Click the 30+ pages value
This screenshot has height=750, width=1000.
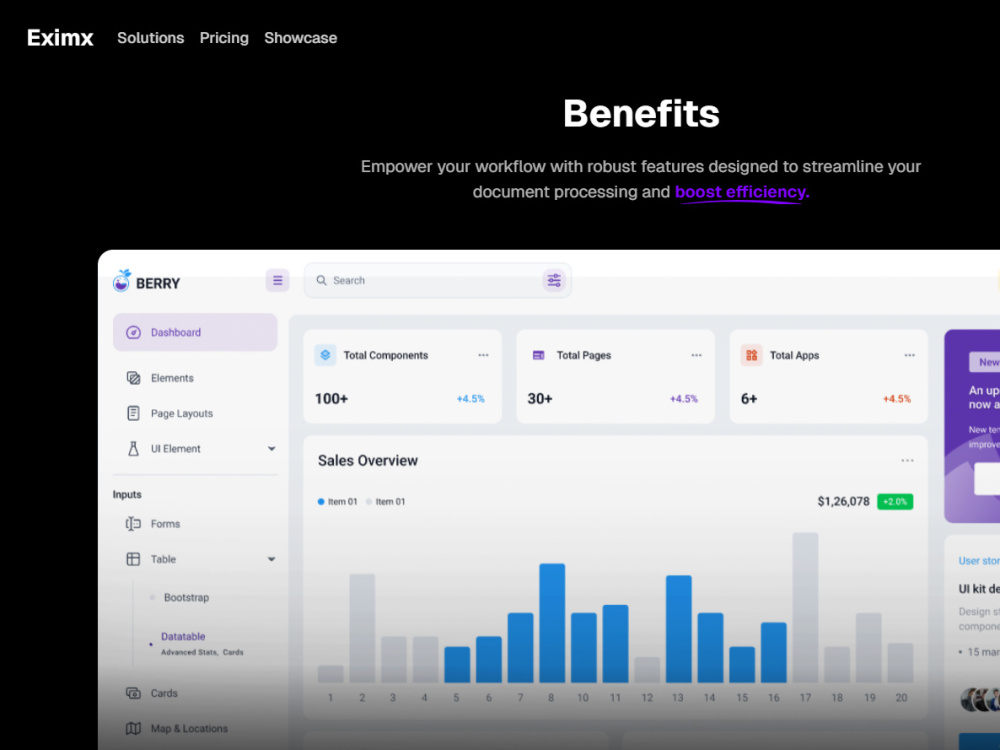click(540, 399)
